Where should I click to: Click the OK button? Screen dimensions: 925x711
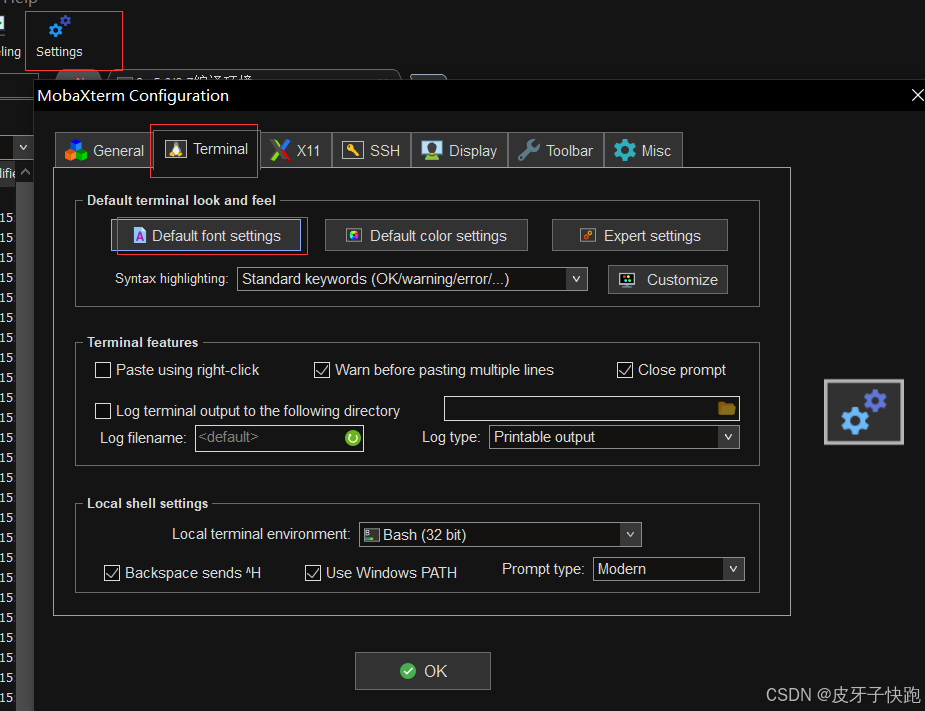click(423, 671)
